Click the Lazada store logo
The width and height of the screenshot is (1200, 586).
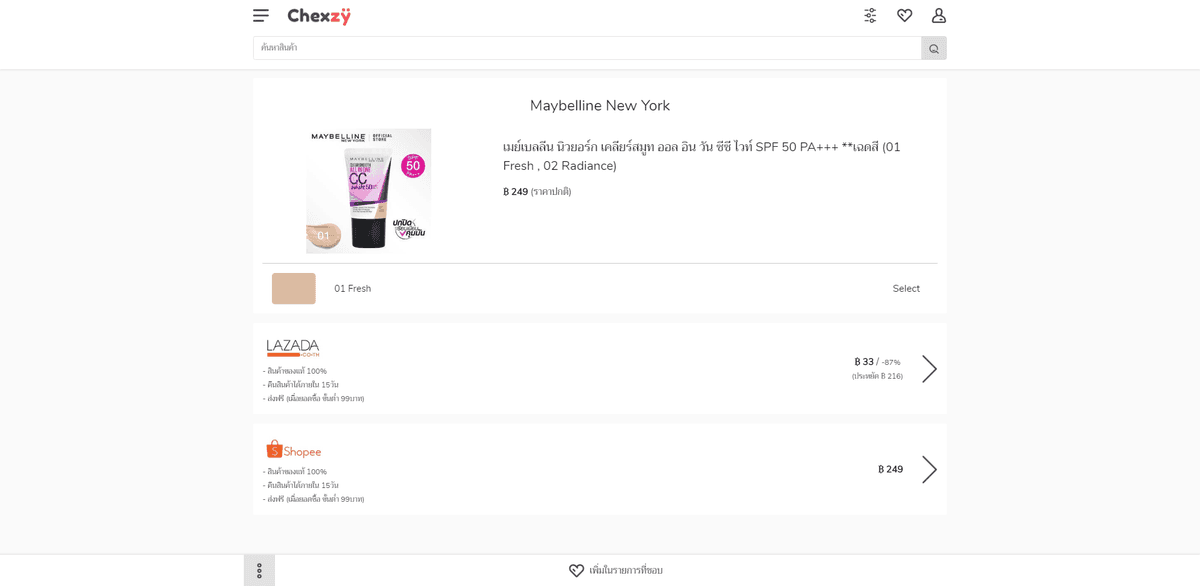pyautogui.click(x=293, y=348)
